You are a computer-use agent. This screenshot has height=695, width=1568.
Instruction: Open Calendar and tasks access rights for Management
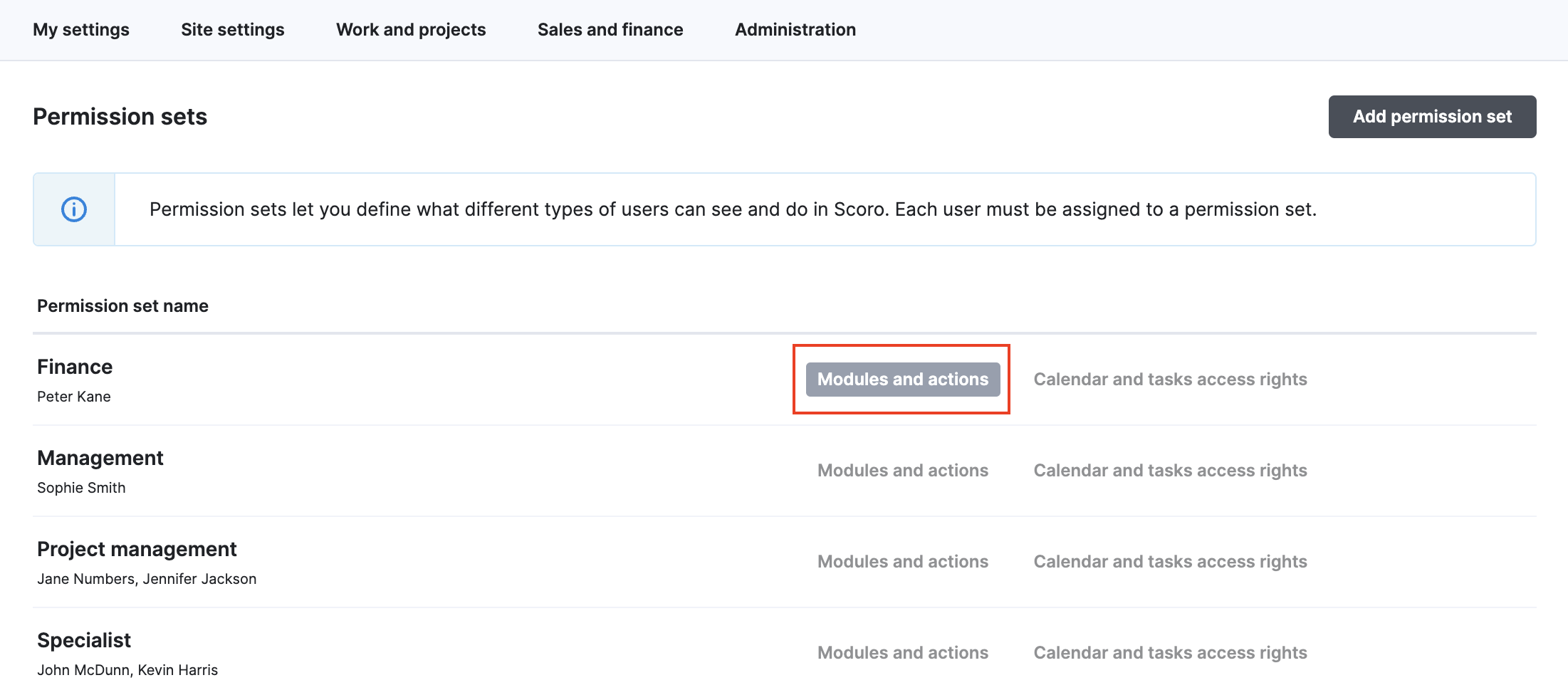1170,471
